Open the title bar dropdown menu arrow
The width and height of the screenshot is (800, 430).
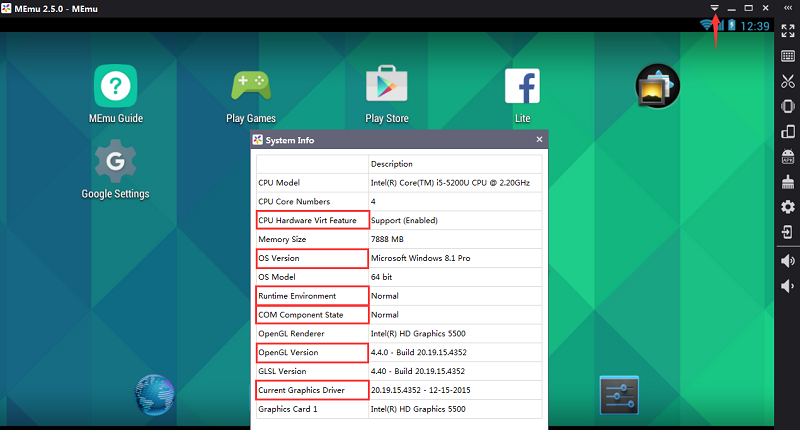[x=715, y=8]
